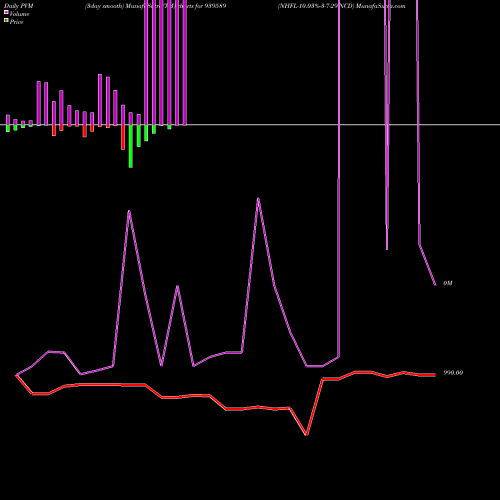Click the MunafaSutra.com watermark title text
Viewport: 500px width, 500px height.
pos(381,6)
